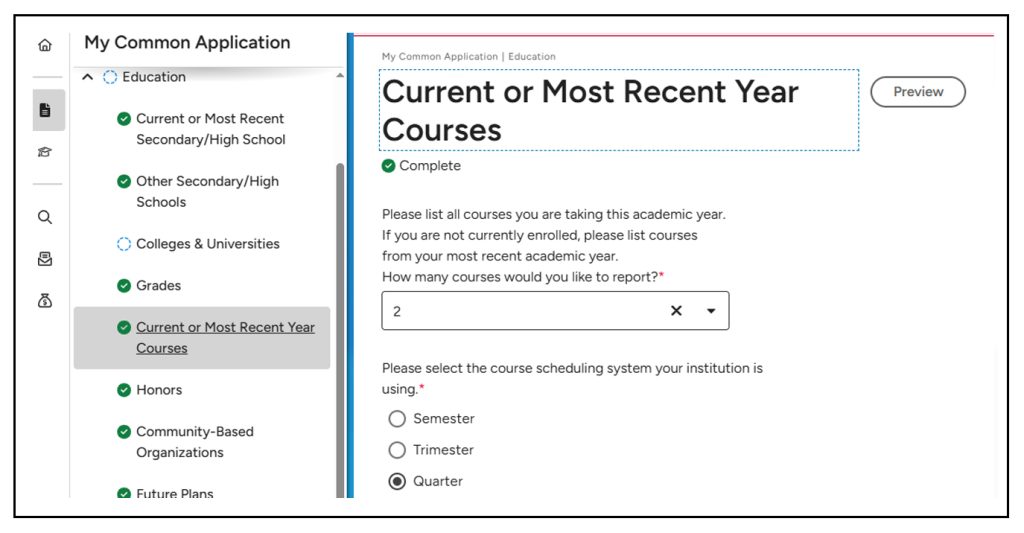Open the application document icon
This screenshot has width=1024, height=533.
[44, 110]
